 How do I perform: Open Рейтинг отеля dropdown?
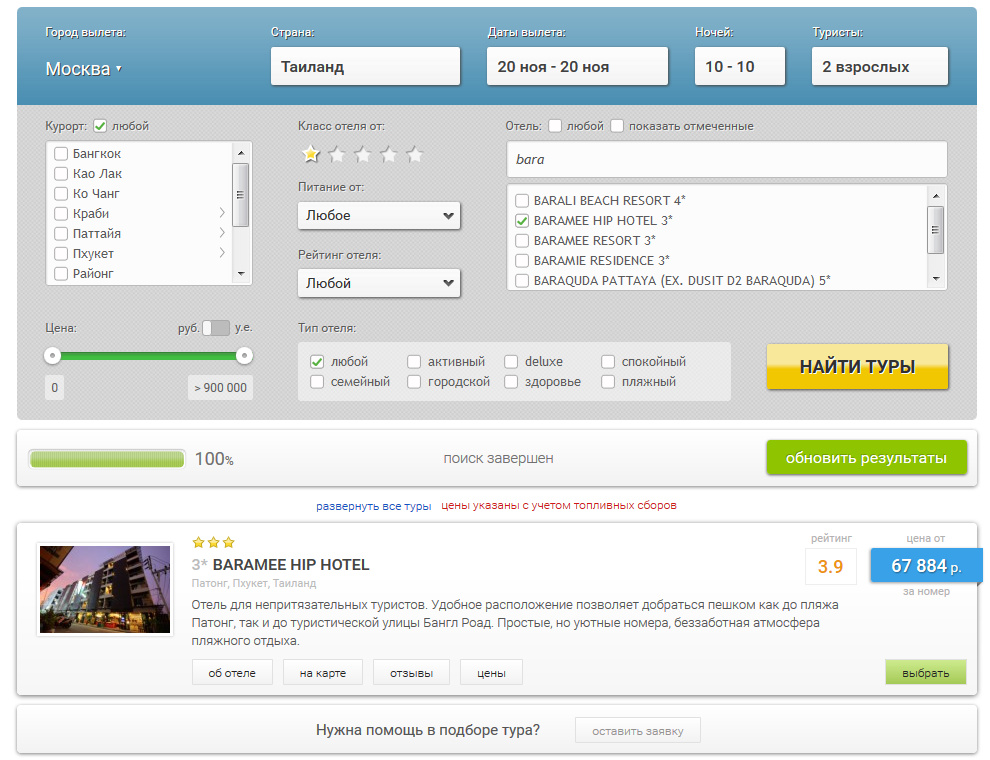point(379,283)
